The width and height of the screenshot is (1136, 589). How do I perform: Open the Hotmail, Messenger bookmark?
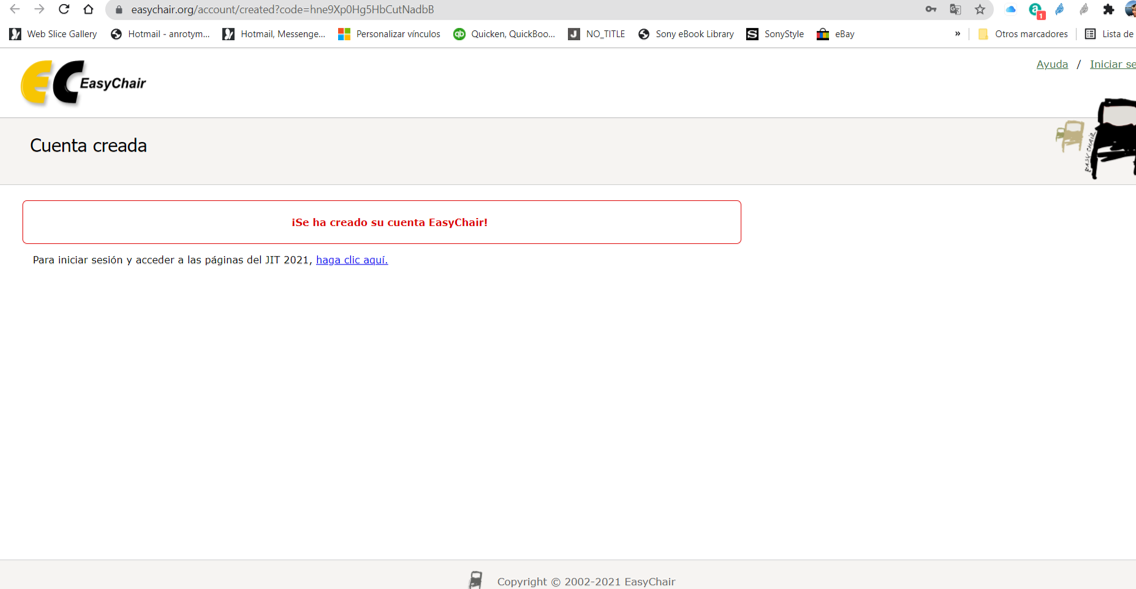point(274,34)
